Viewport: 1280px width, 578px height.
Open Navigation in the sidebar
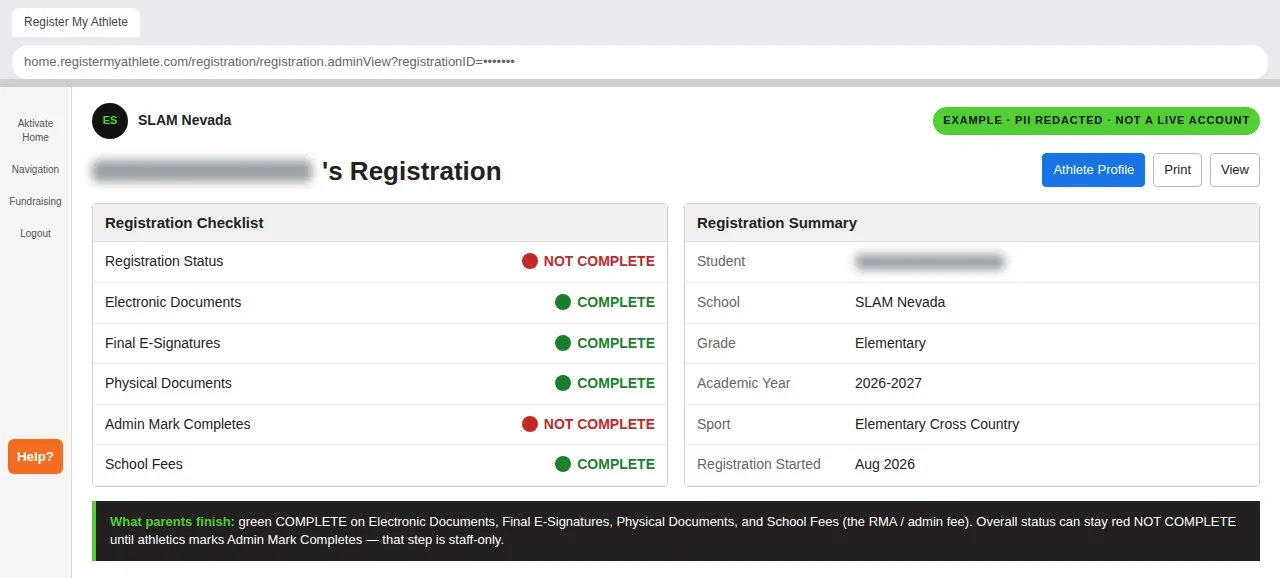[35, 169]
